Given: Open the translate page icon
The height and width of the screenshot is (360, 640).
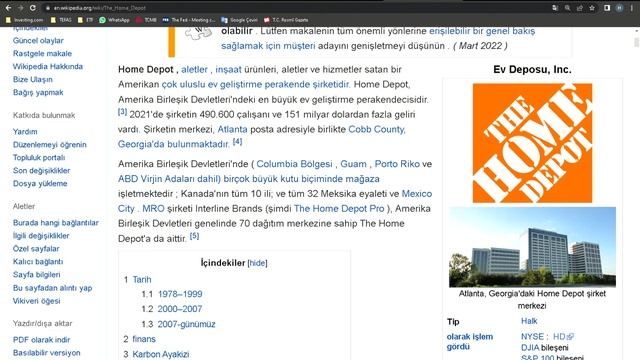Looking at the screenshot, I should pyautogui.click(x=555, y=8).
